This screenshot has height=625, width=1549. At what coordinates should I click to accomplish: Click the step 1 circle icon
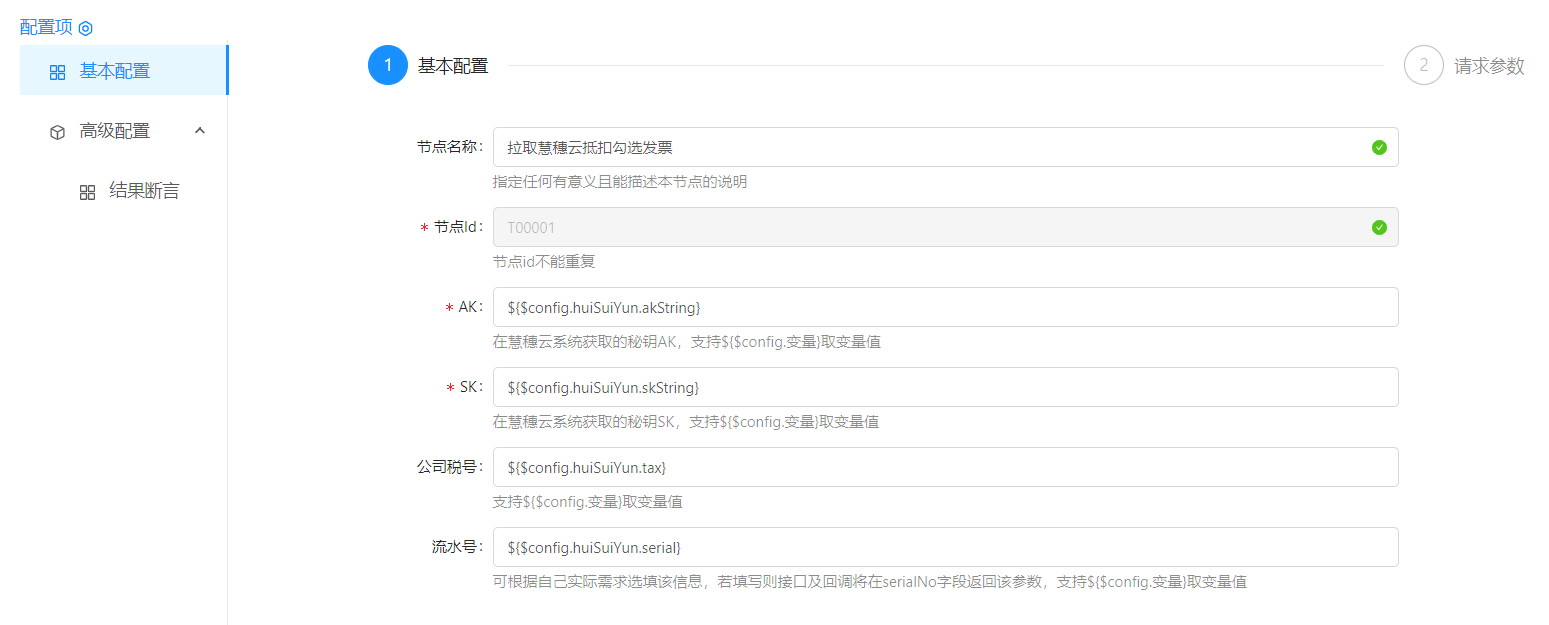[387, 66]
